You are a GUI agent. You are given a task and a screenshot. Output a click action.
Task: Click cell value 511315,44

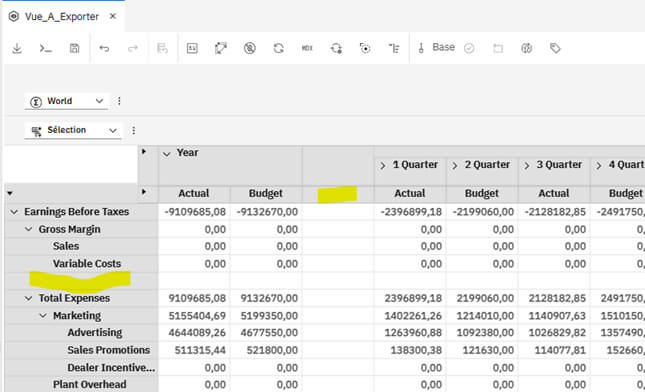[200, 350]
